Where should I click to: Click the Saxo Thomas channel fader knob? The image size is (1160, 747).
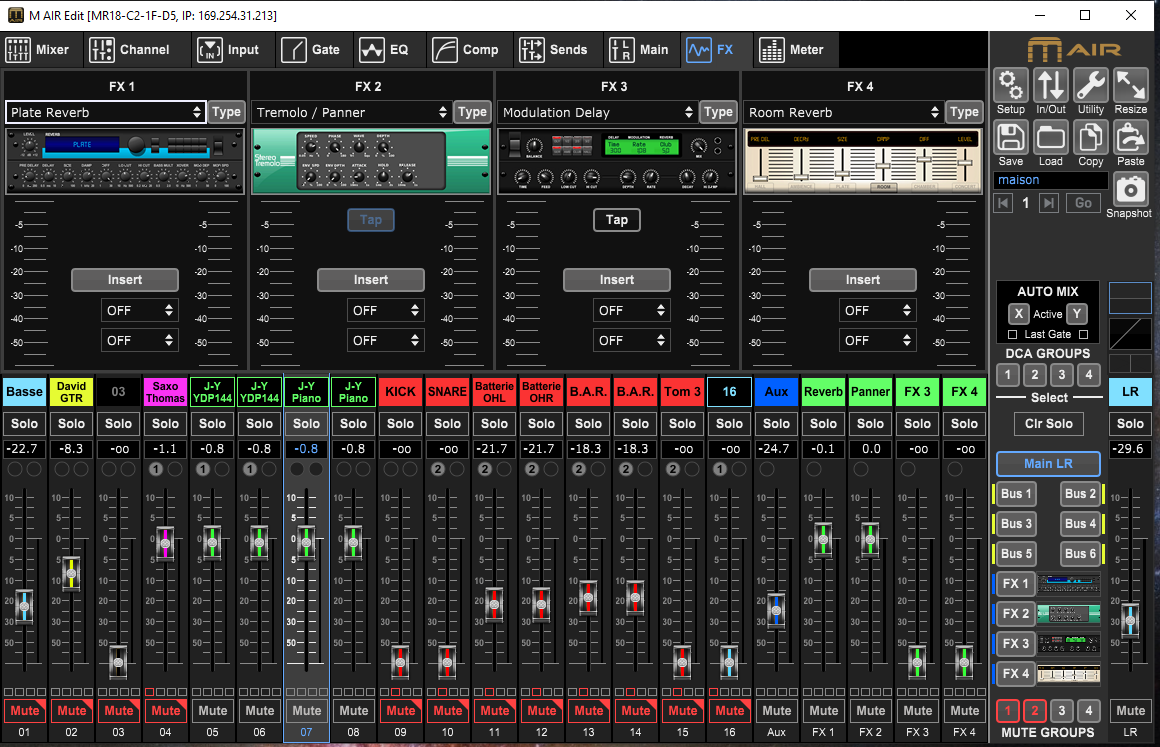(x=166, y=544)
